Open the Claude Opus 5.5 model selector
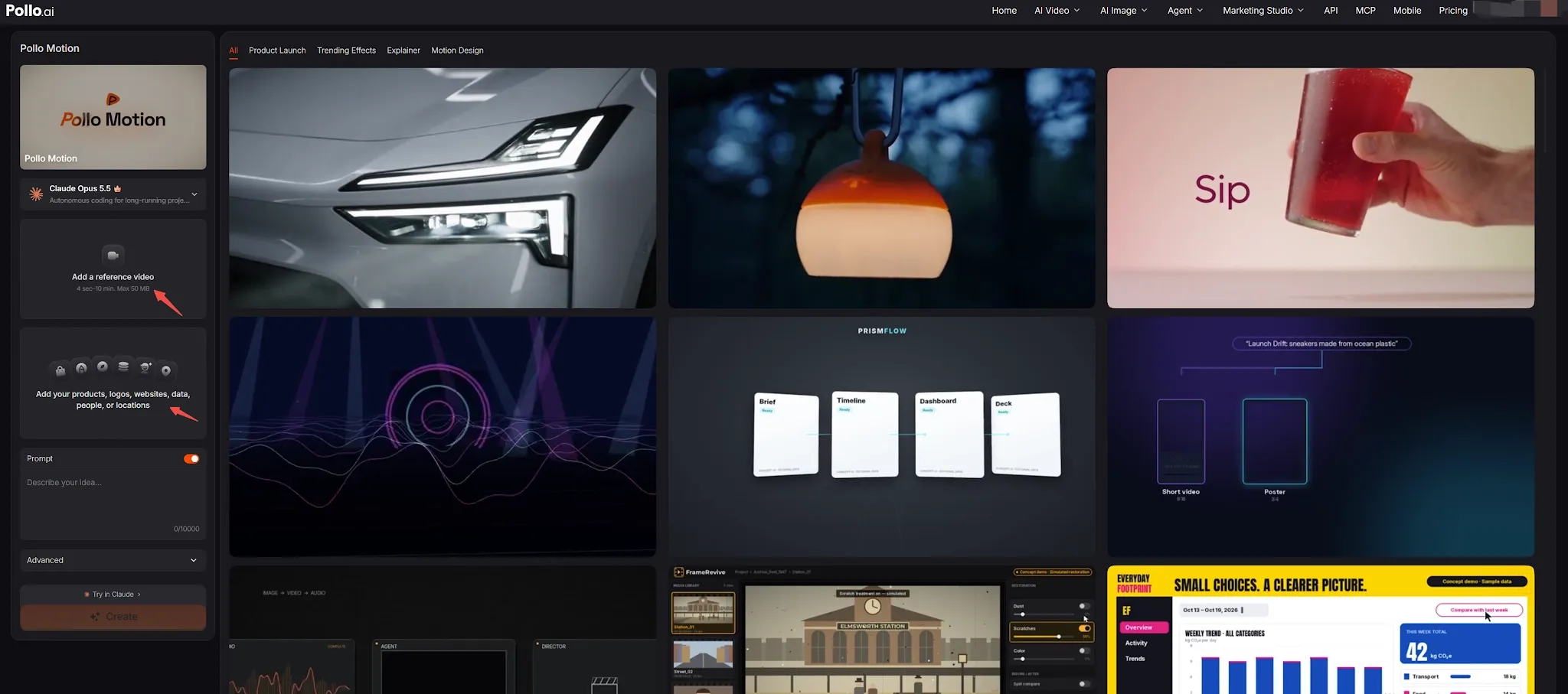The width and height of the screenshot is (1568, 694). [113, 194]
